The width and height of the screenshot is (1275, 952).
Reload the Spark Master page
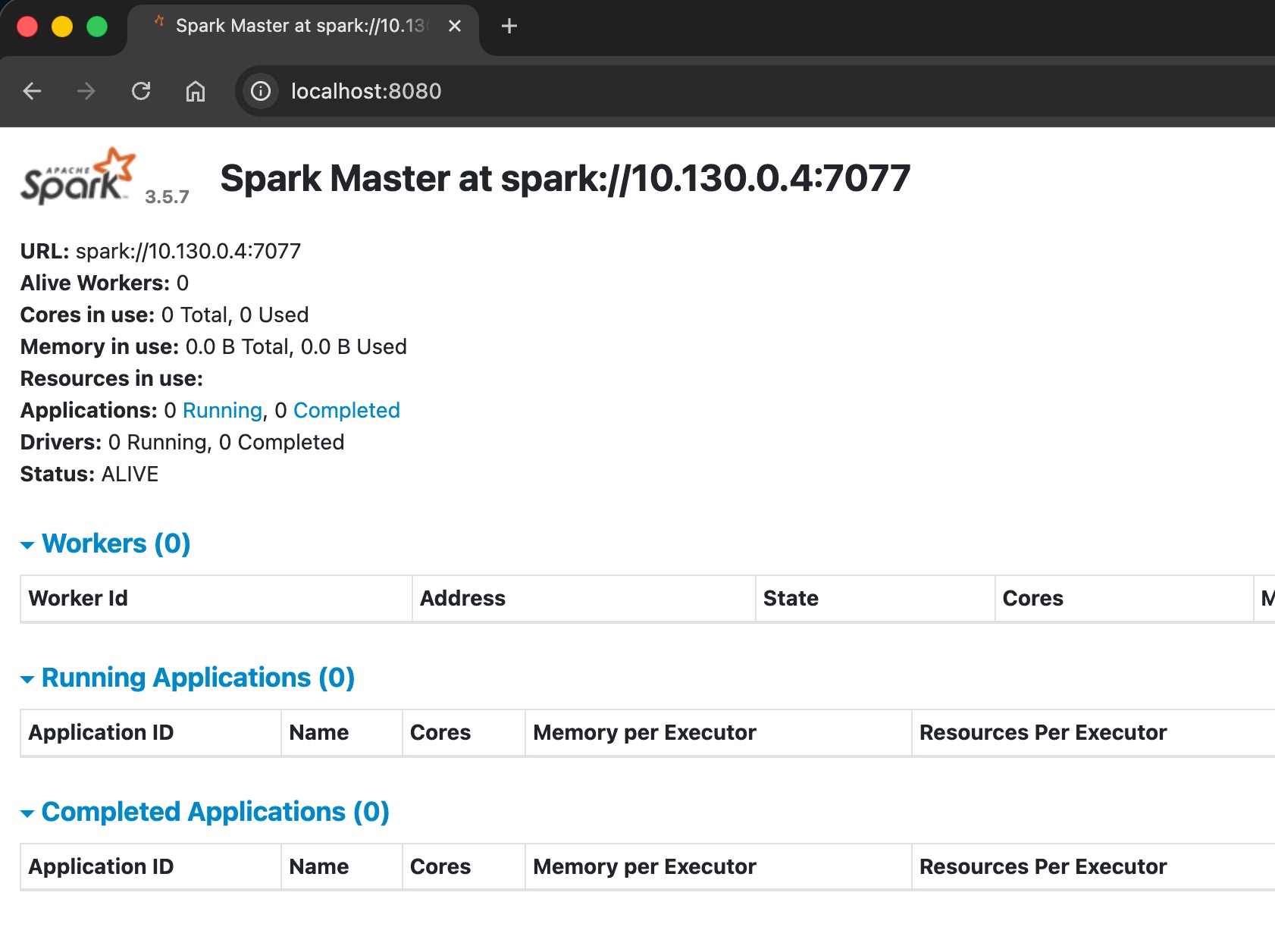coord(141,92)
